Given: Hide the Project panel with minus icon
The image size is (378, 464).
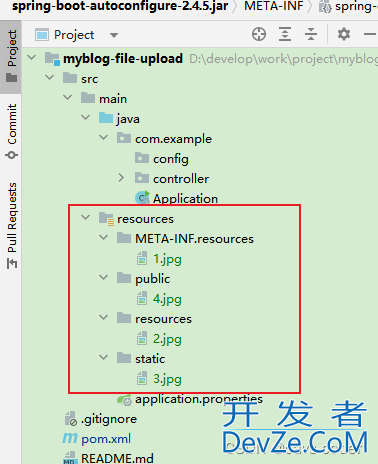Looking at the screenshot, I should pos(370,34).
